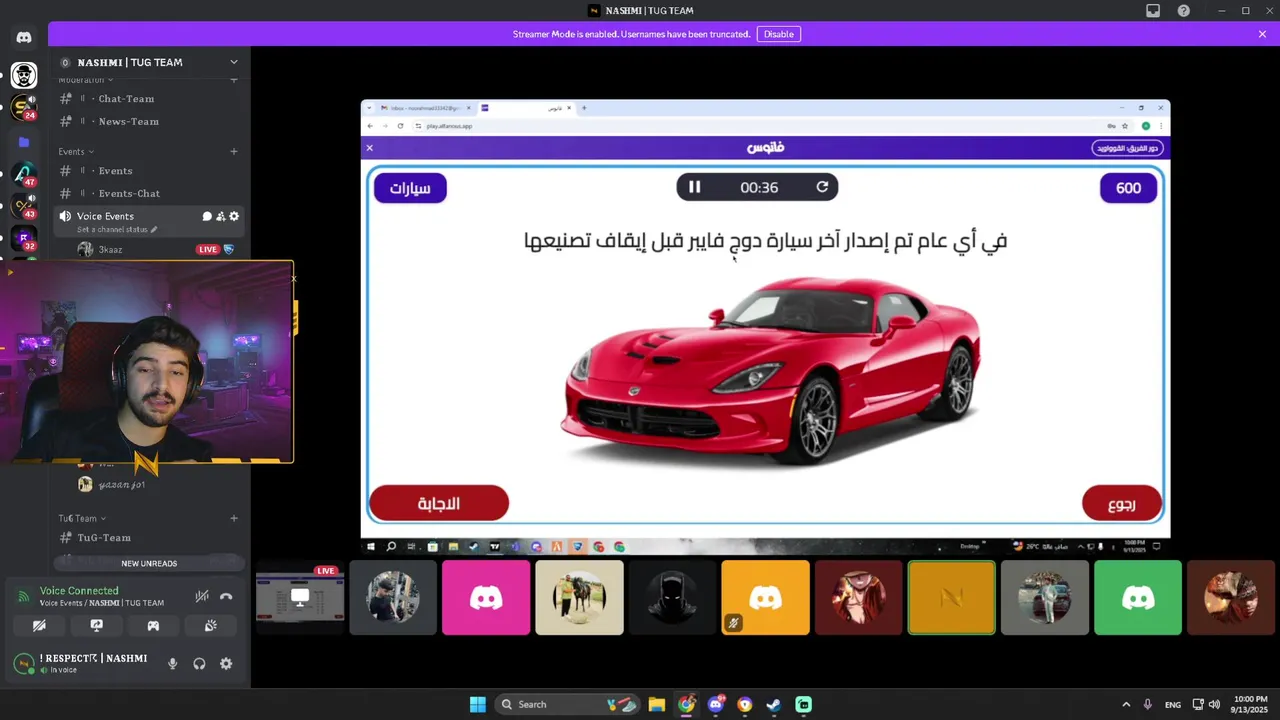Screen dimensions: 1280x720
Task: Select the man-with-horse participant tile
Action: pos(579,597)
